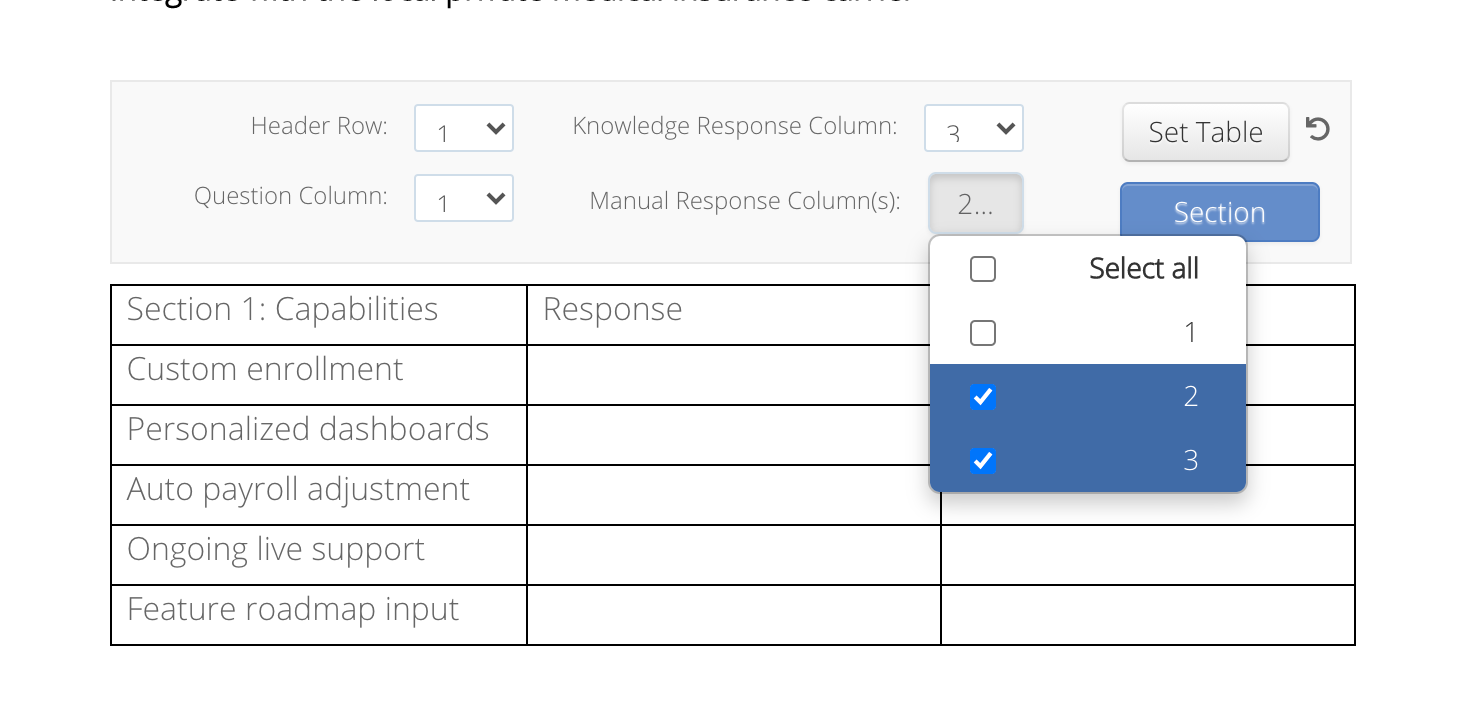Click the 'Personalized dashboards' row label
This screenshot has height=706, width=1471.
point(308,430)
